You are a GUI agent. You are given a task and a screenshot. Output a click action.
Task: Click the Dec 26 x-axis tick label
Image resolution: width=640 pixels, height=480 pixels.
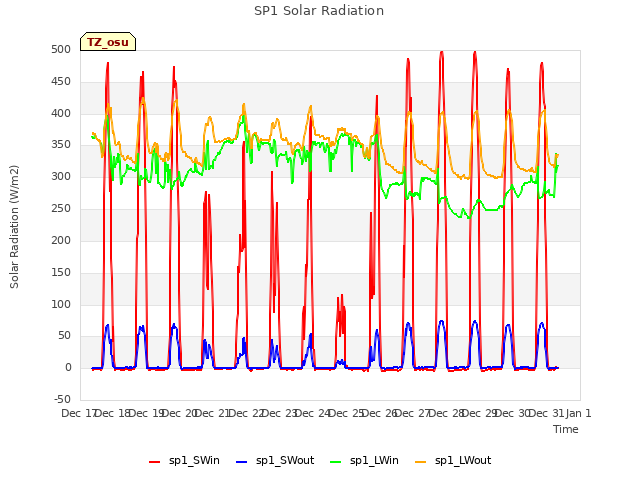[379, 413]
